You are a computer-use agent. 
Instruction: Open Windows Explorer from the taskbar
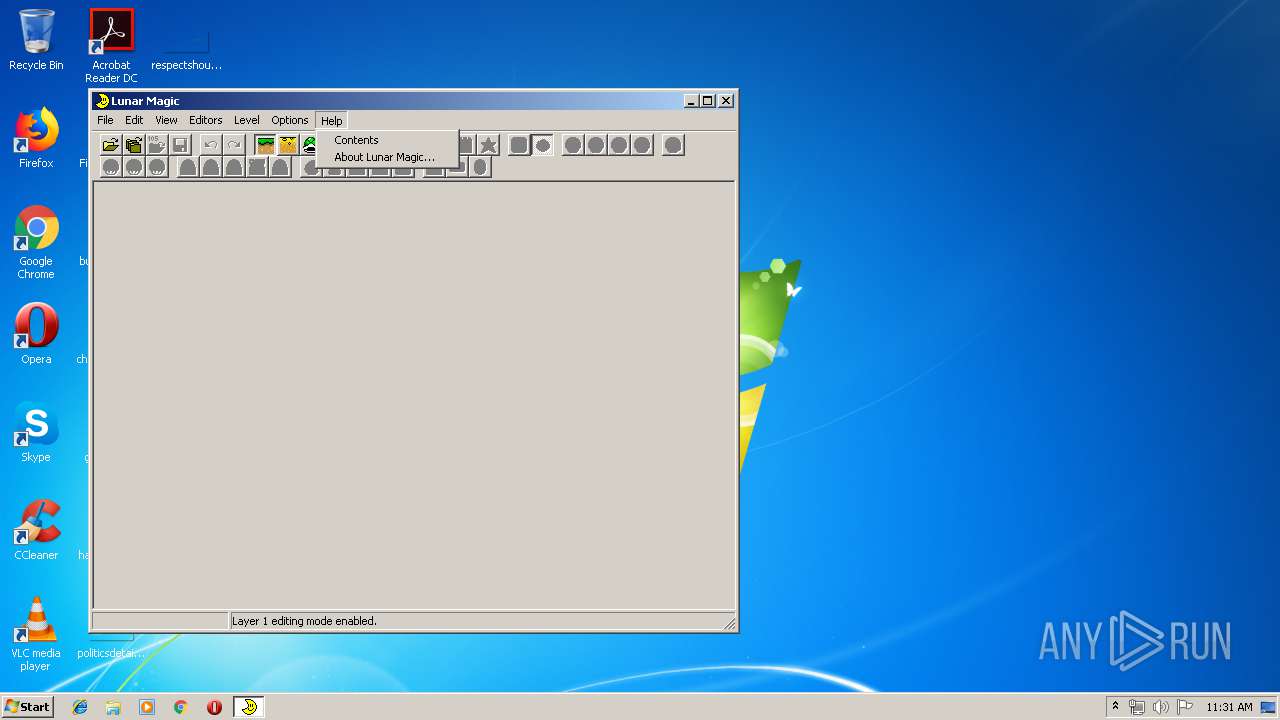(113, 707)
